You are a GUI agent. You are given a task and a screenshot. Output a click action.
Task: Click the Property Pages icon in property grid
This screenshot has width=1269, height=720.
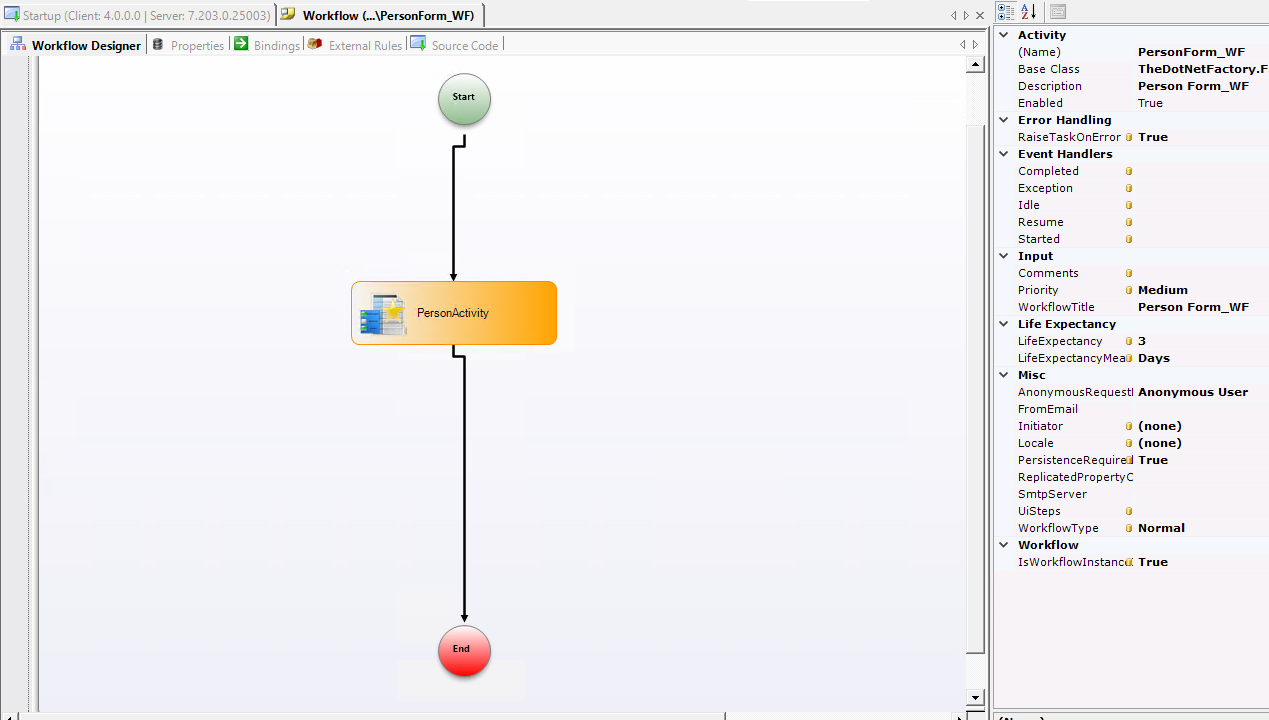point(1057,12)
